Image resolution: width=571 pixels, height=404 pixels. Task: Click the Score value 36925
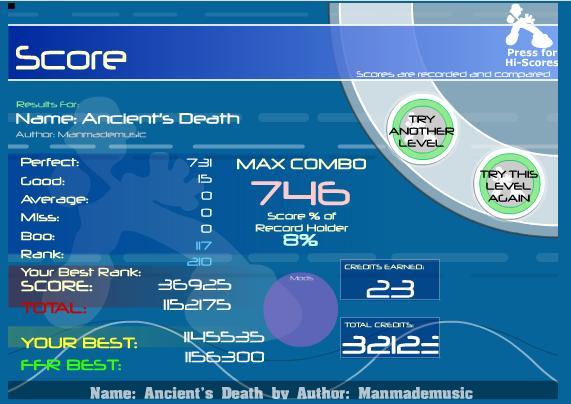pyautogui.click(x=195, y=285)
